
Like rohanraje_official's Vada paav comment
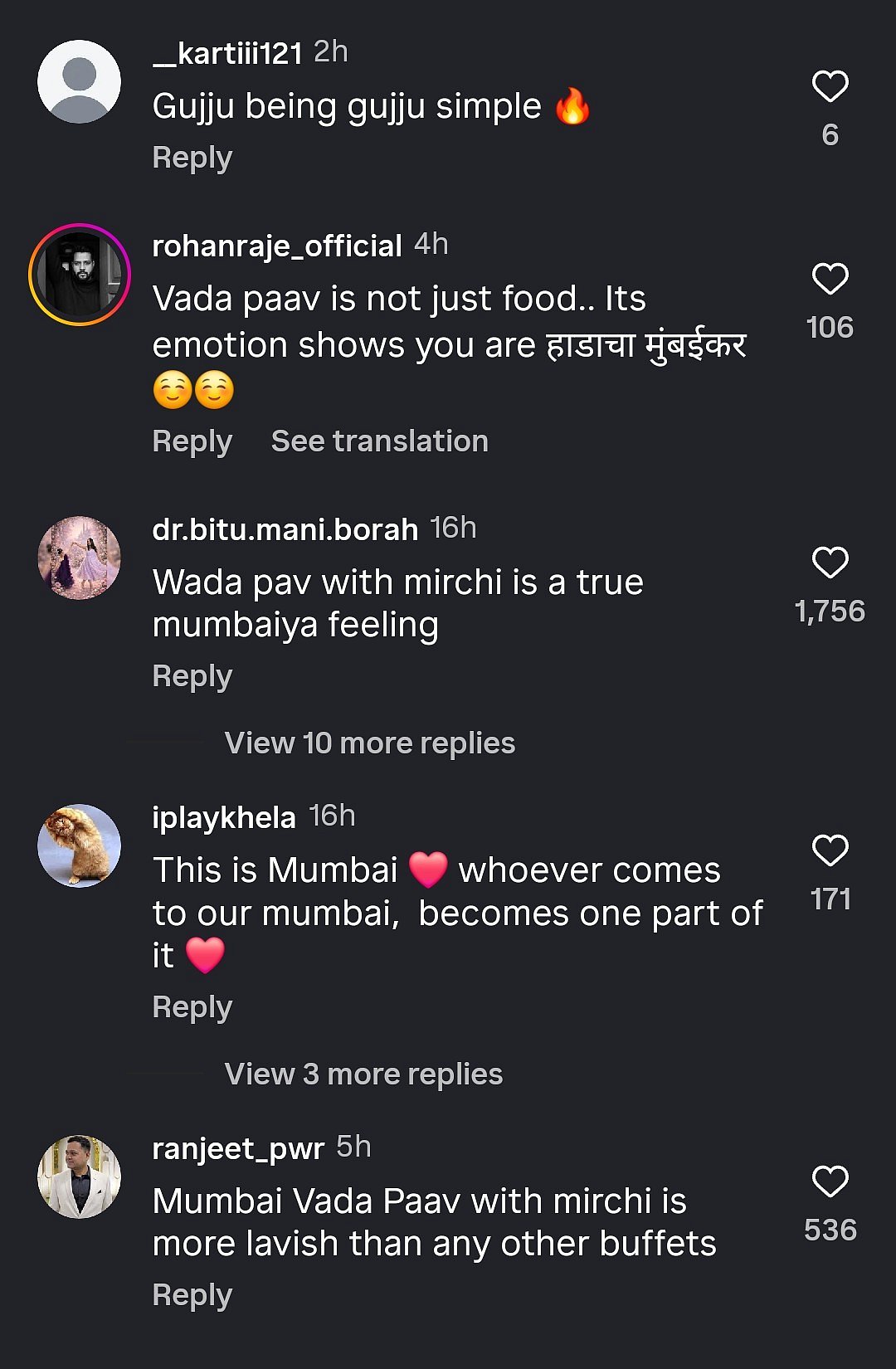click(830, 280)
